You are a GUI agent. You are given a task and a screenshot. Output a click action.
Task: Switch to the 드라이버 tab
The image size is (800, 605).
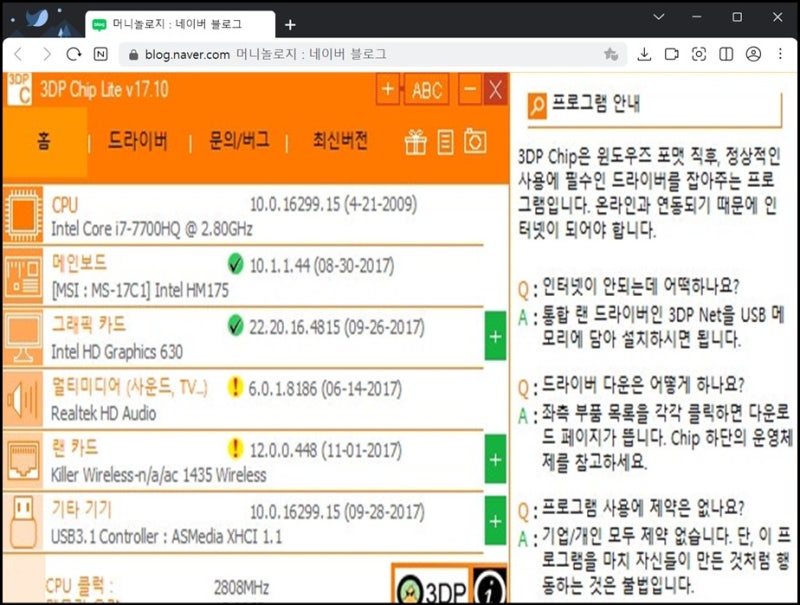pyautogui.click(x=140, y=141)
